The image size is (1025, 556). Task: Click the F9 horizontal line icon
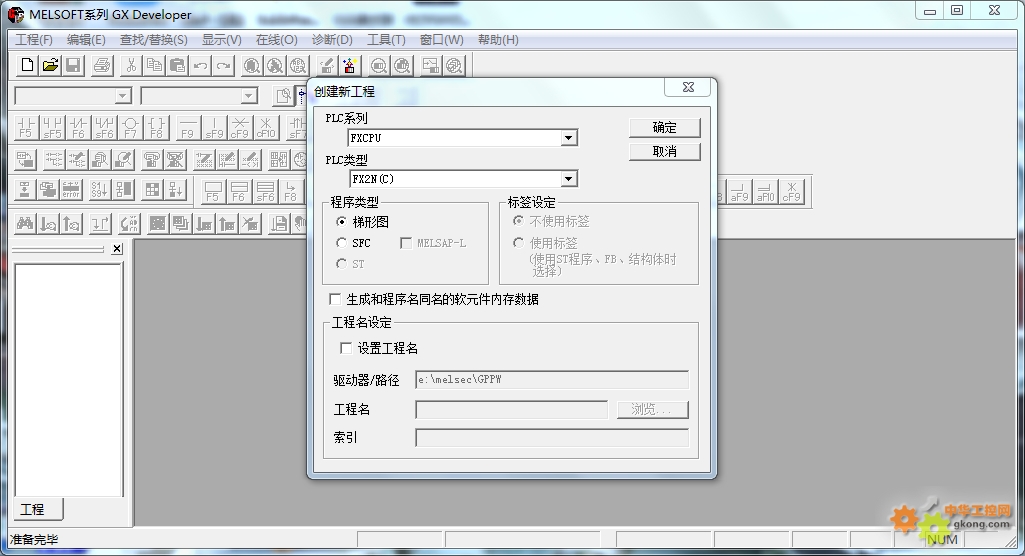(x=188, y=128)
